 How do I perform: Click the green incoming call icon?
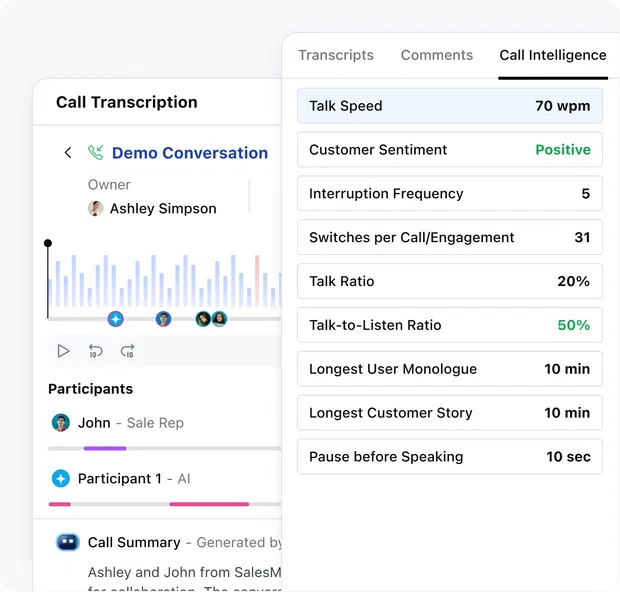[x=96, y=153]
